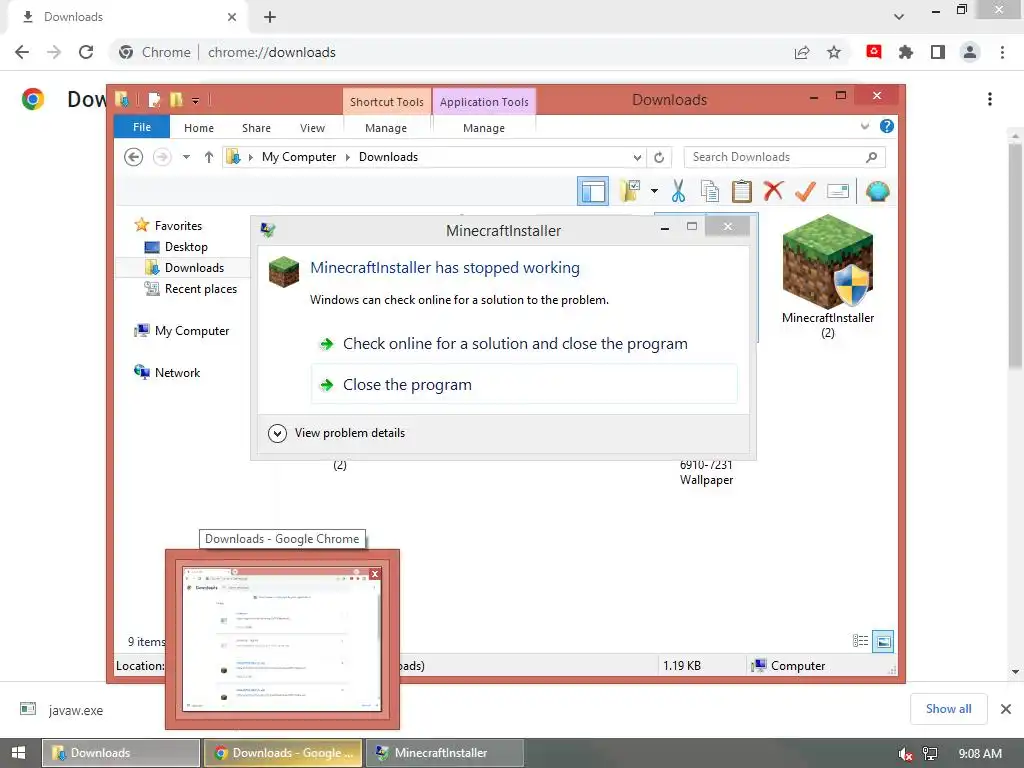Viewport: 1024px width, 768px height.
Task: Select MinecraftInstaller (2) file icon
Action: tap(827, 277)
